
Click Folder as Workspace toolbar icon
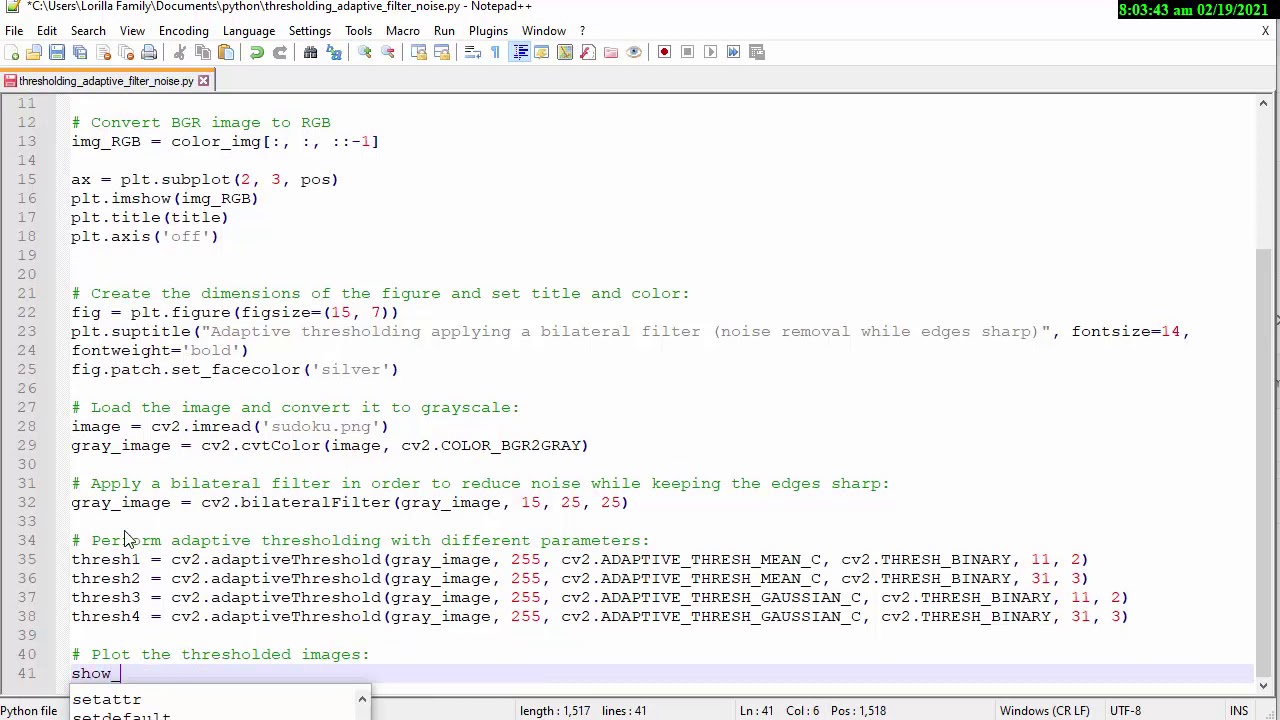pos(611,52)
